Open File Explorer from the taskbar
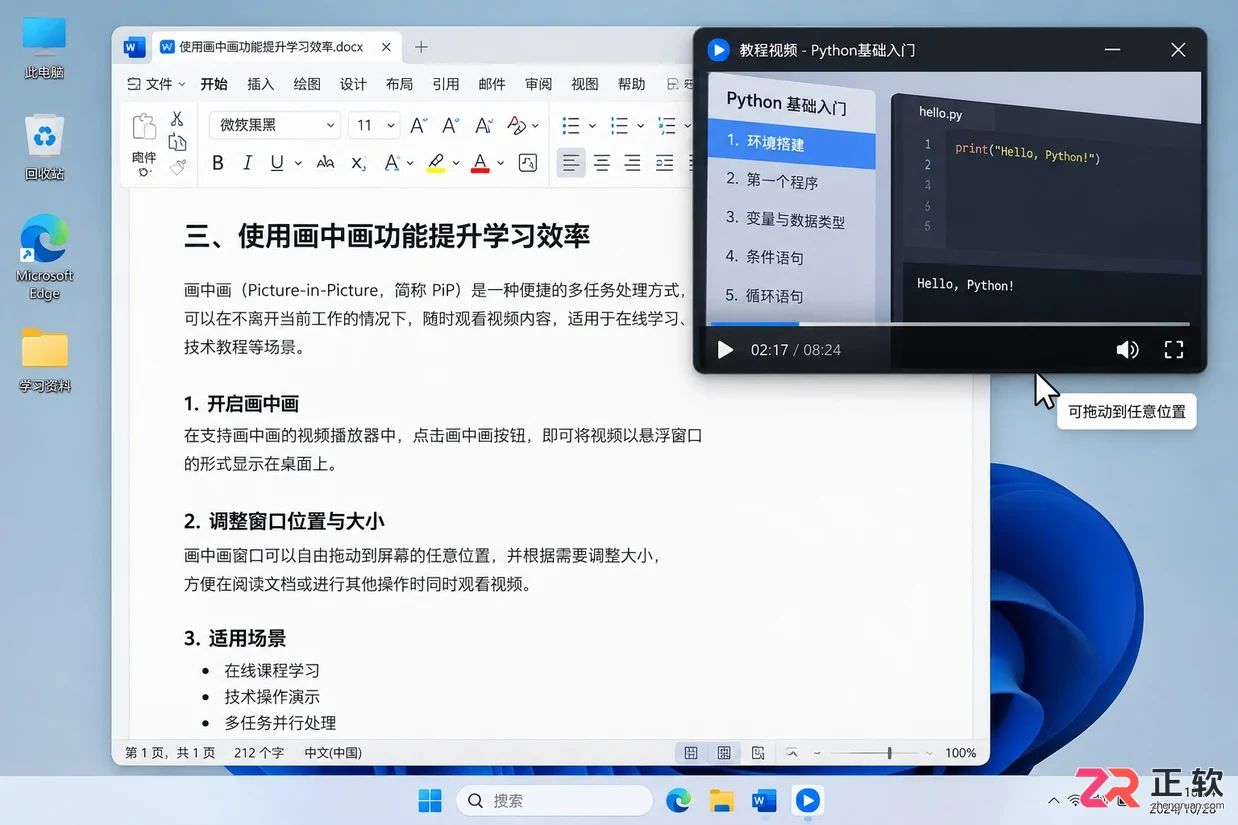 tap(721, 800)
